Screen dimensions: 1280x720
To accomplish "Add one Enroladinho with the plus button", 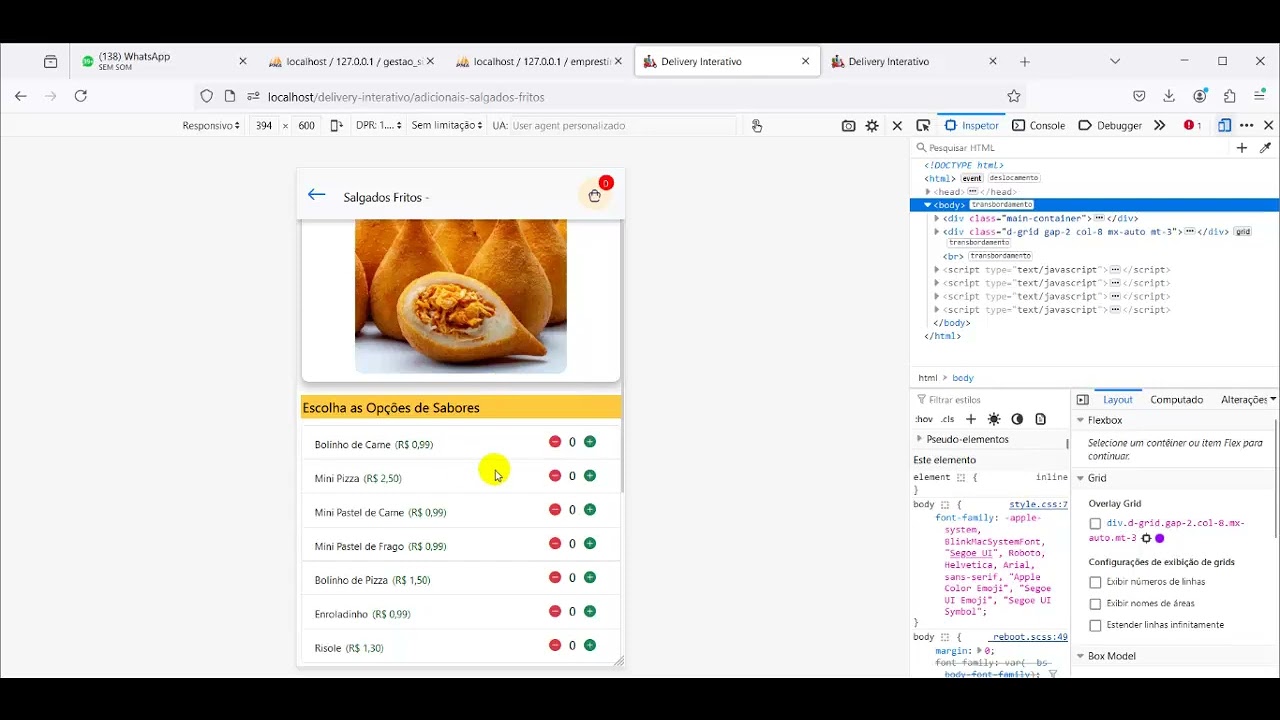I will click(590, 612).
